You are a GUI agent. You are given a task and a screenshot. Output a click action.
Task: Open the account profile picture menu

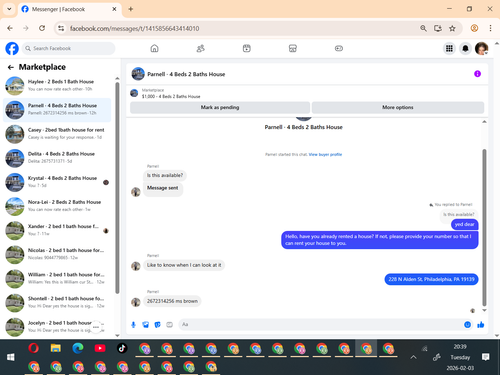coord(481,48)
